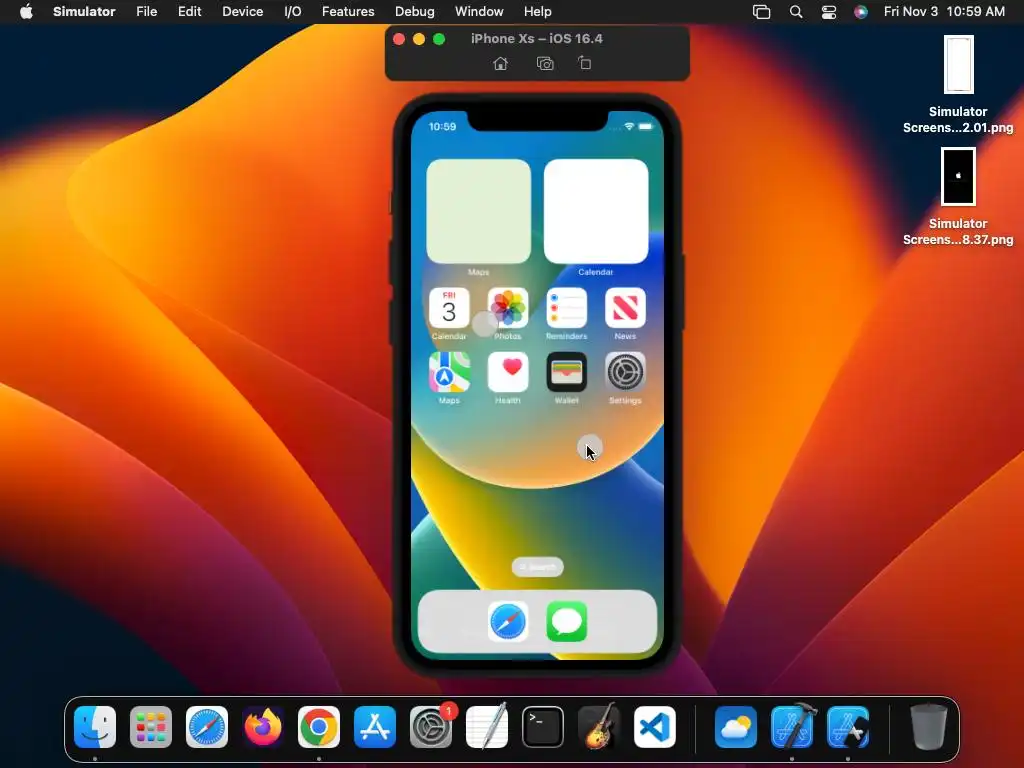
Task: Open Xcode from the Dock
Action: click(792, 726)
